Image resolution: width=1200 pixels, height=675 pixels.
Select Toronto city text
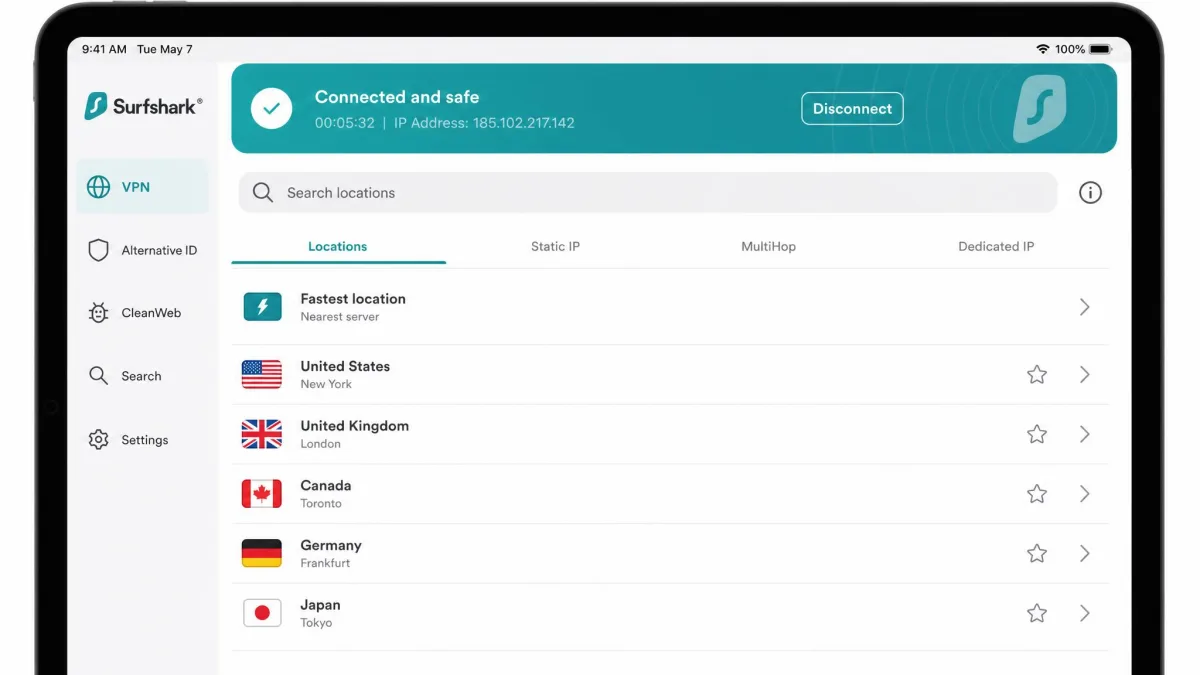[x=321, y=504]
